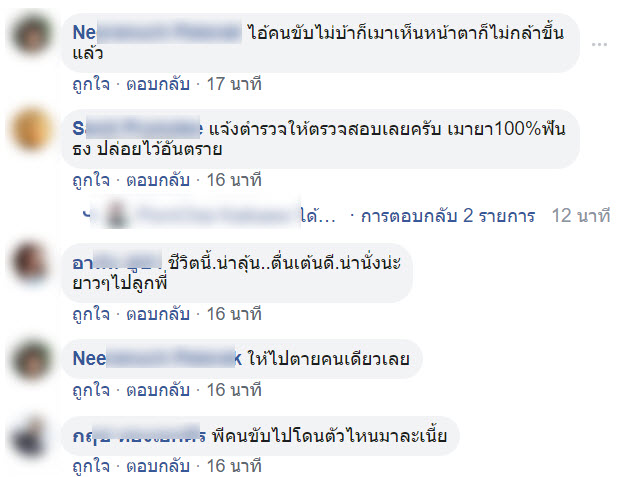Expand การตอบกลับ 2 รายการ replies
The height and width of the screenshot is (477, 621).
point(448,216)
